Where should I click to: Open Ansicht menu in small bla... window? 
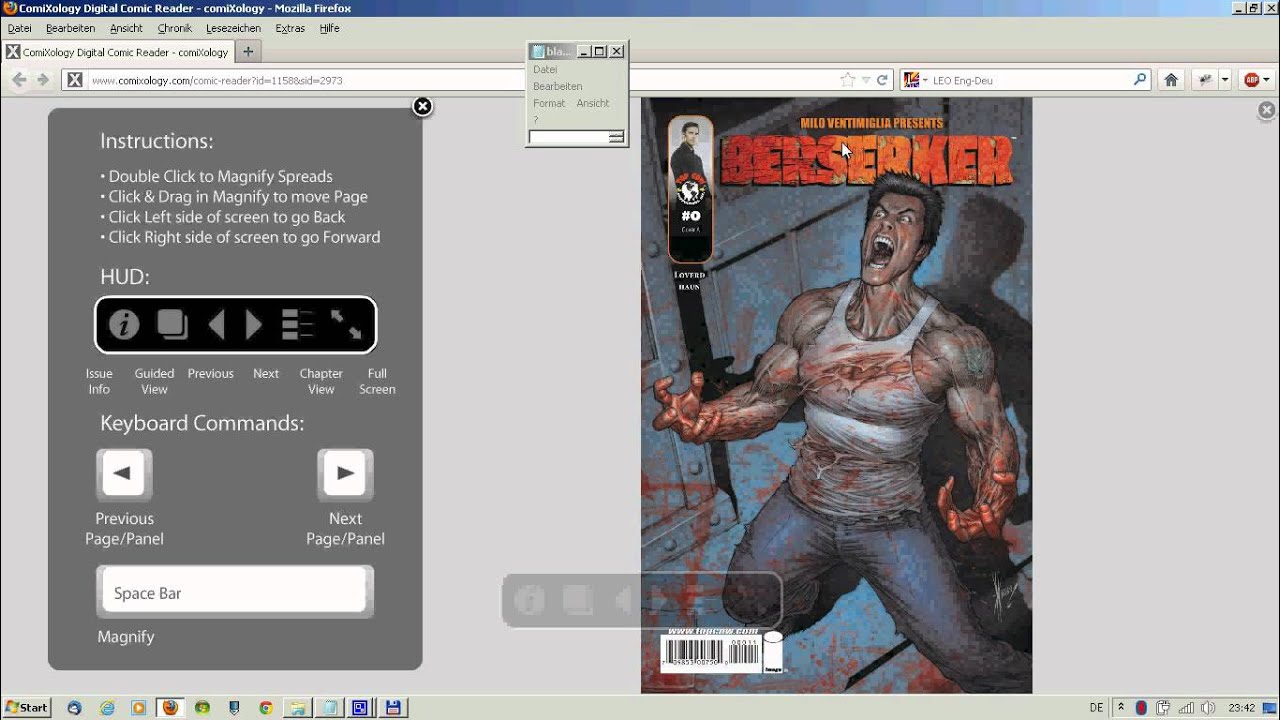coord(593,103)
